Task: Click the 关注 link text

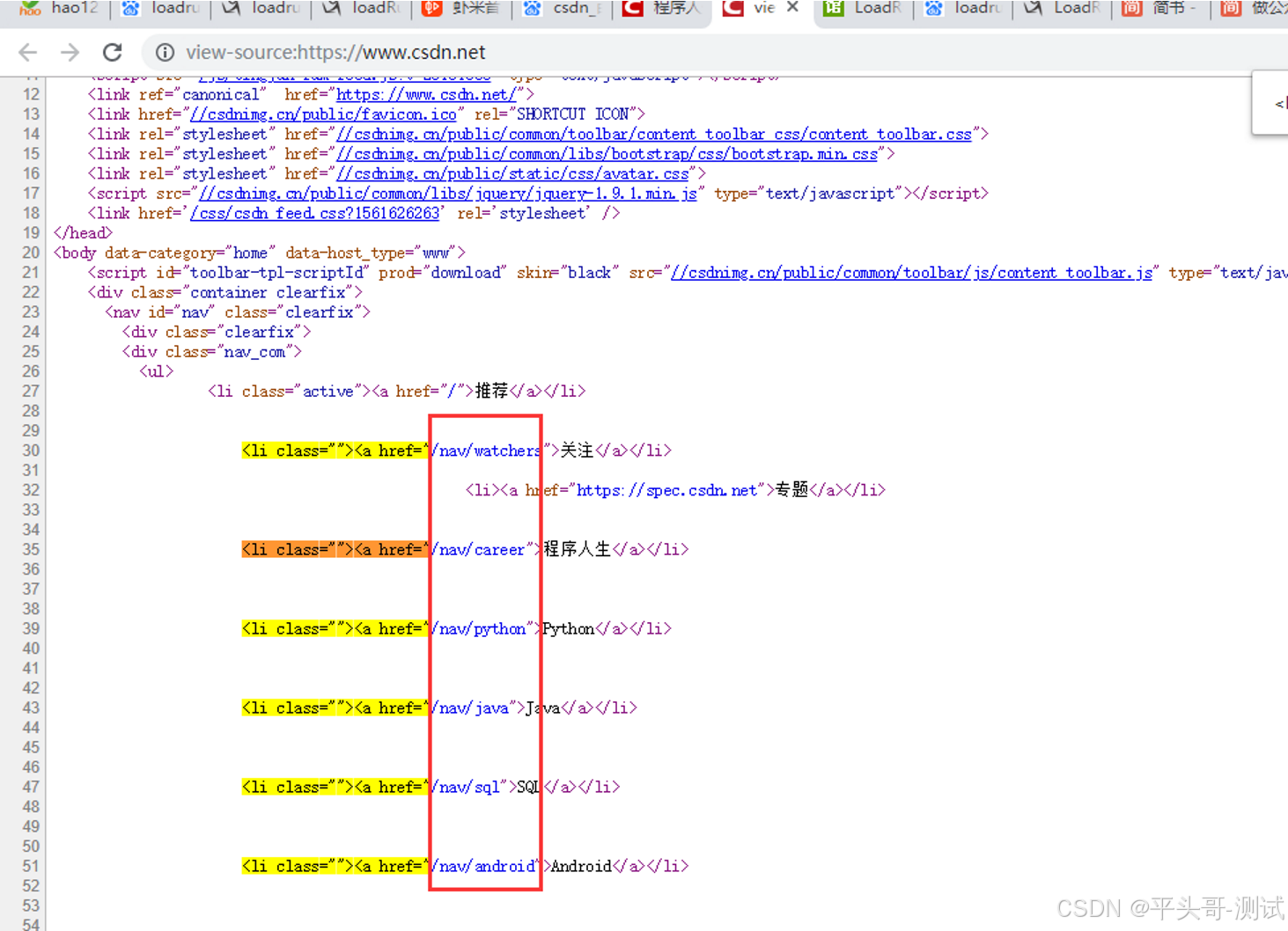Action: click(x=578, y=451)
